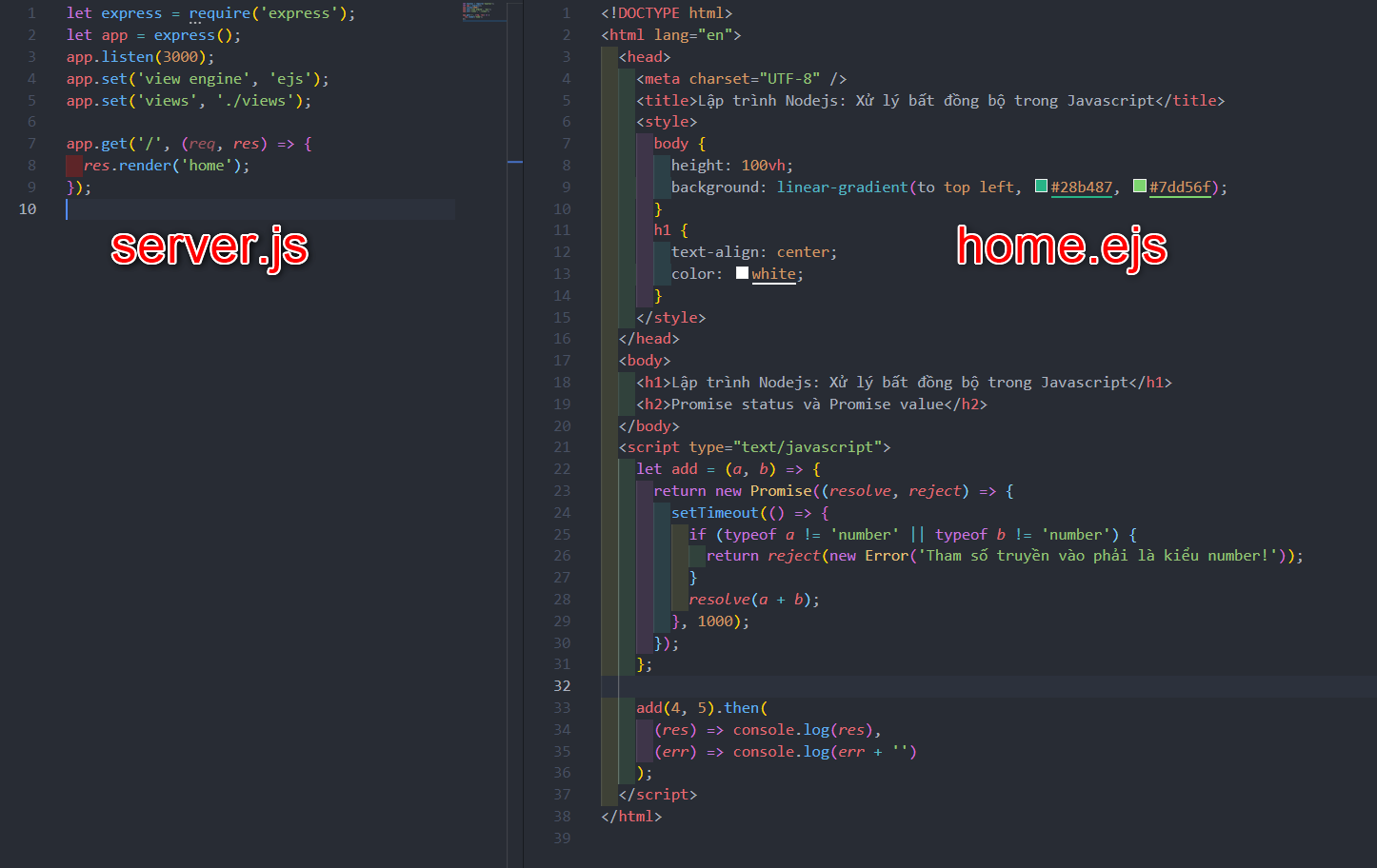Click the 'resolve(a + b)' statement

click(x=750, y=600)
